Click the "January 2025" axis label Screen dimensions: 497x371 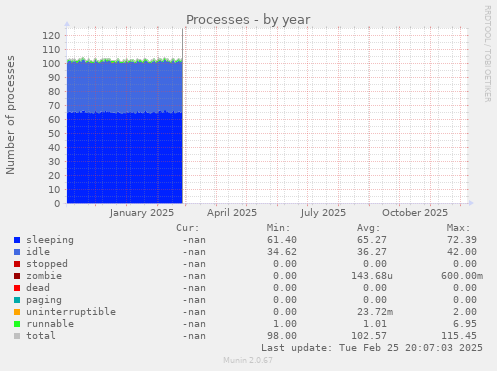pos(142,213)
